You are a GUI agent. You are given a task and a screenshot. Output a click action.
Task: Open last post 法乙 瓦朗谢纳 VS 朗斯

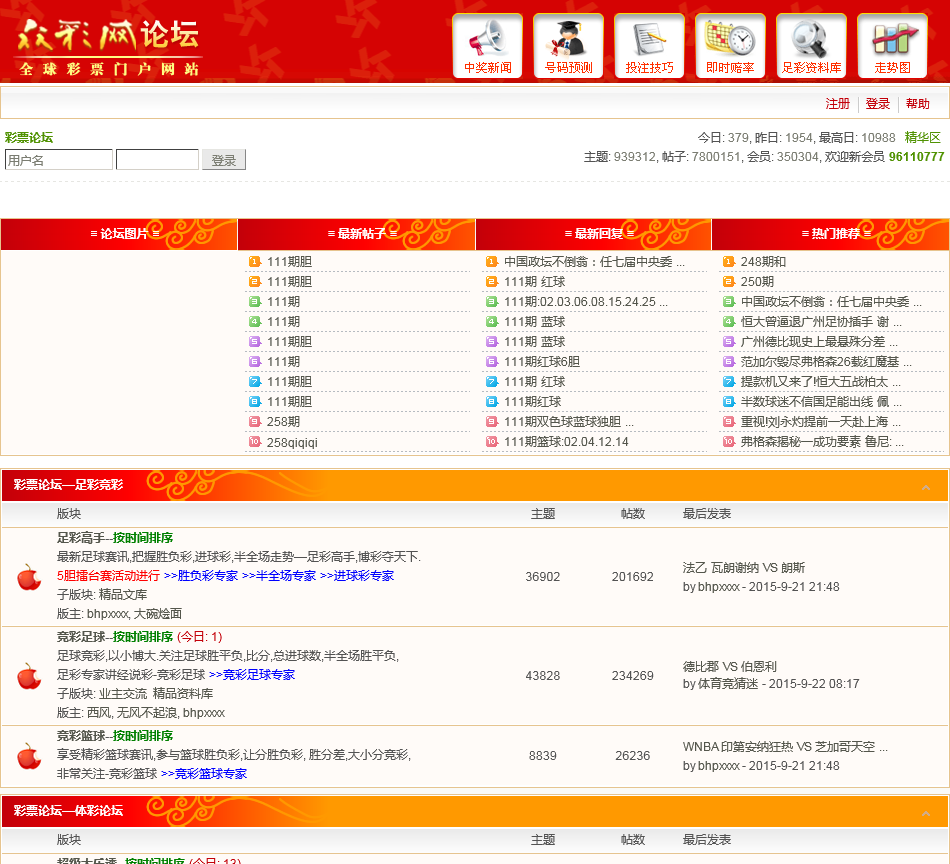point(743,568)
